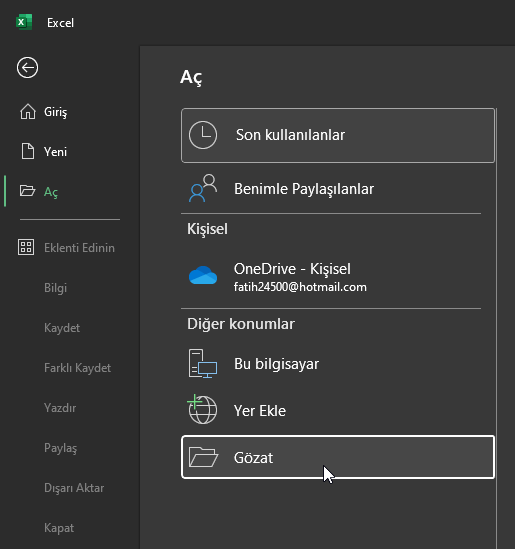
Task: Click the Excel logo icon
Action: pyautogui.click(x=24, y=22)
